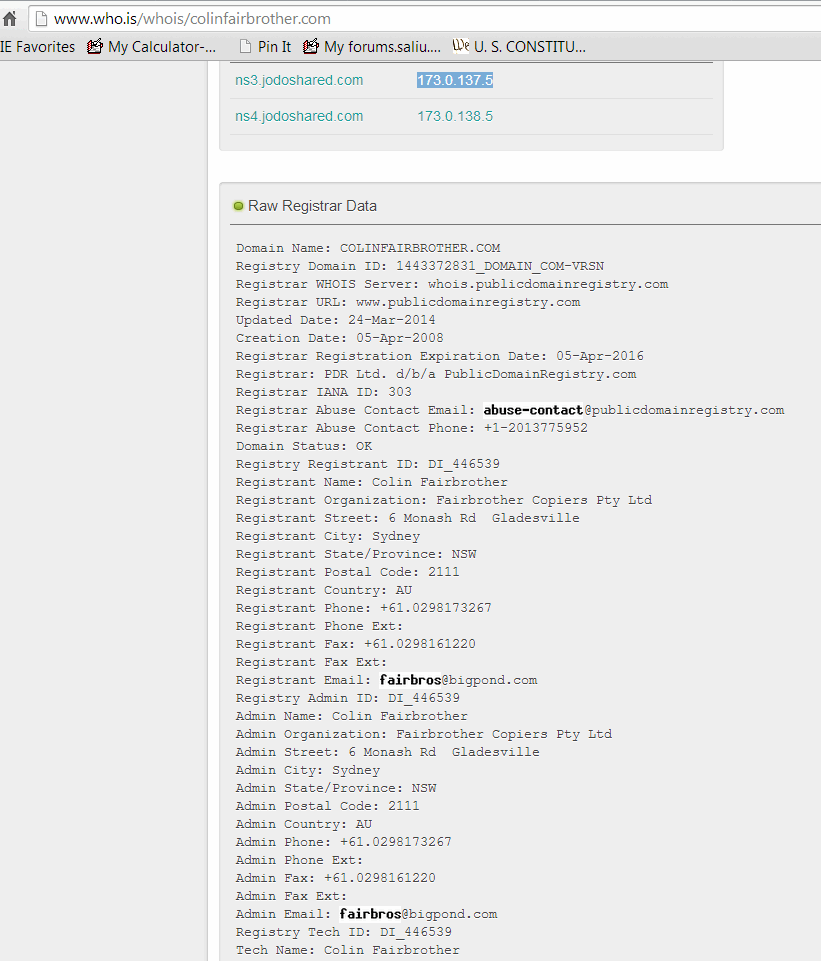The image size is (821, 961).
Task: Click the page icon in address bar
Action: (41, 19)
